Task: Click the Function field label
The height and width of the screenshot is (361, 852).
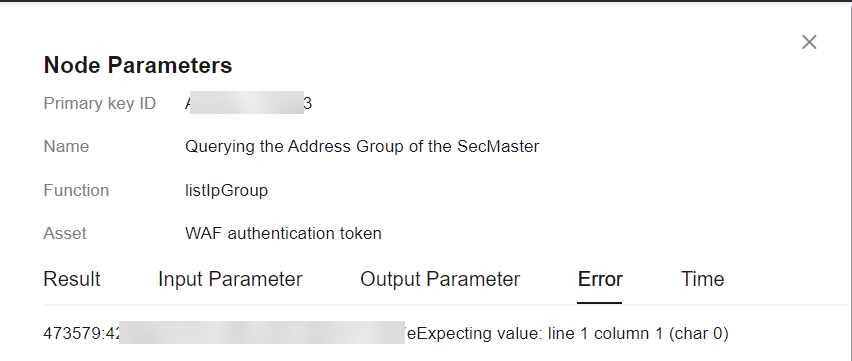Action: (76, 190)
